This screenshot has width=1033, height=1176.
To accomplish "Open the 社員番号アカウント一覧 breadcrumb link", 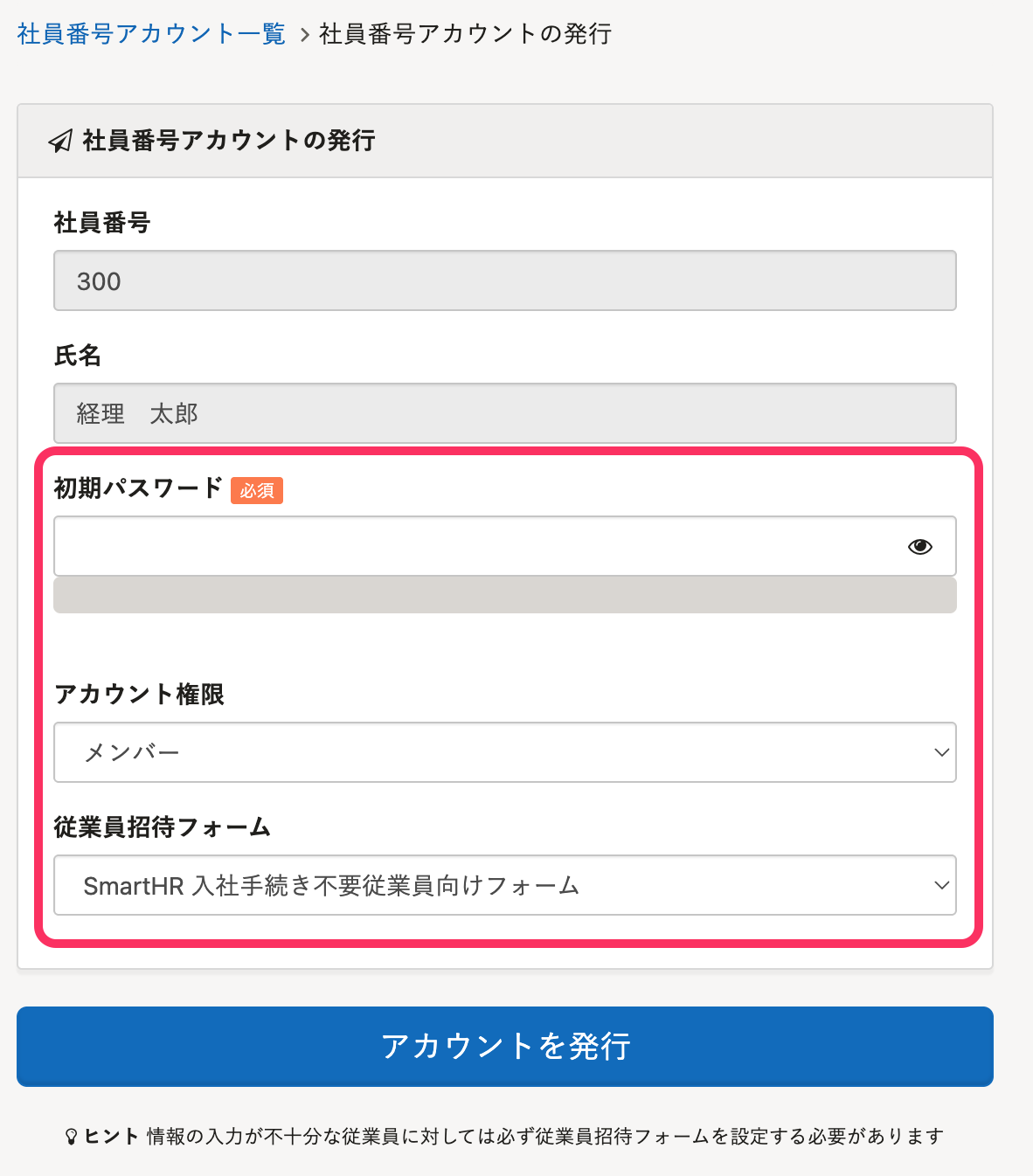I will click(151, 34).
